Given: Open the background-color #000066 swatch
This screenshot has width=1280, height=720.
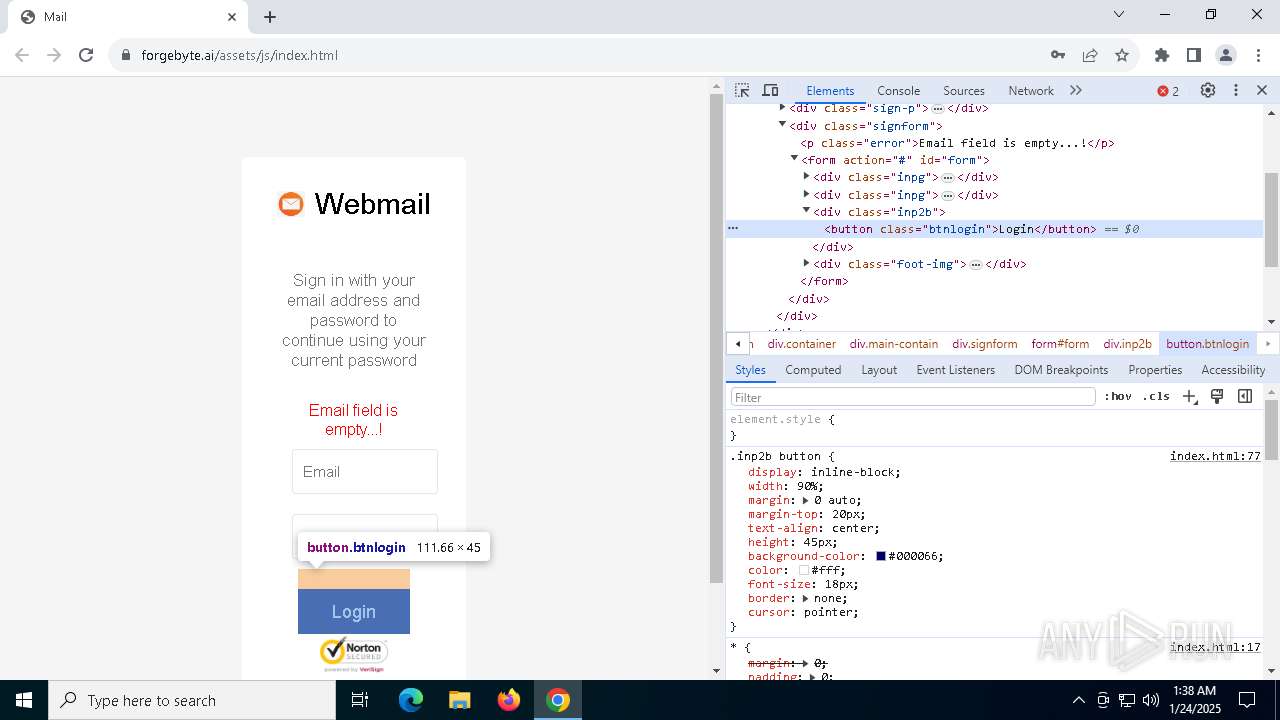Looking at the screenshot, I should 881,556.
